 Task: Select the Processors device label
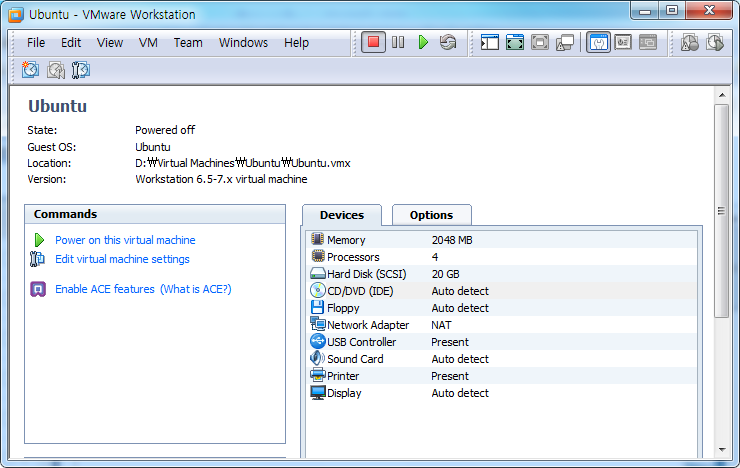(x=353, y=257)
